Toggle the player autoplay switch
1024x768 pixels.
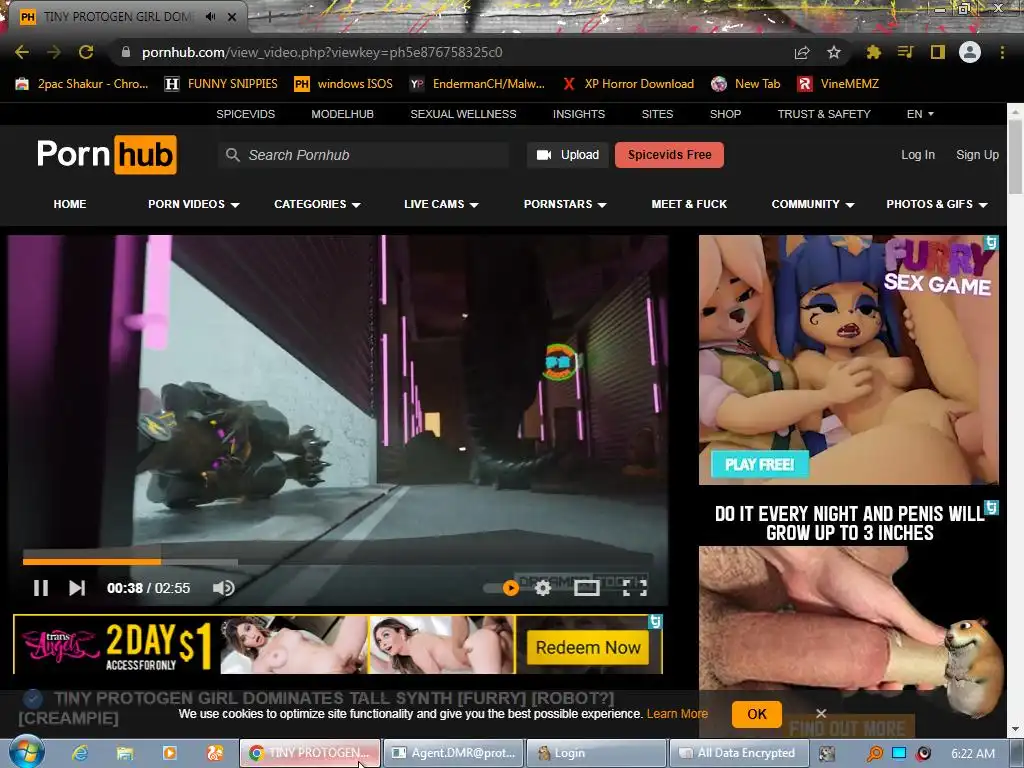pyautogui.click(x=502, y=588)
